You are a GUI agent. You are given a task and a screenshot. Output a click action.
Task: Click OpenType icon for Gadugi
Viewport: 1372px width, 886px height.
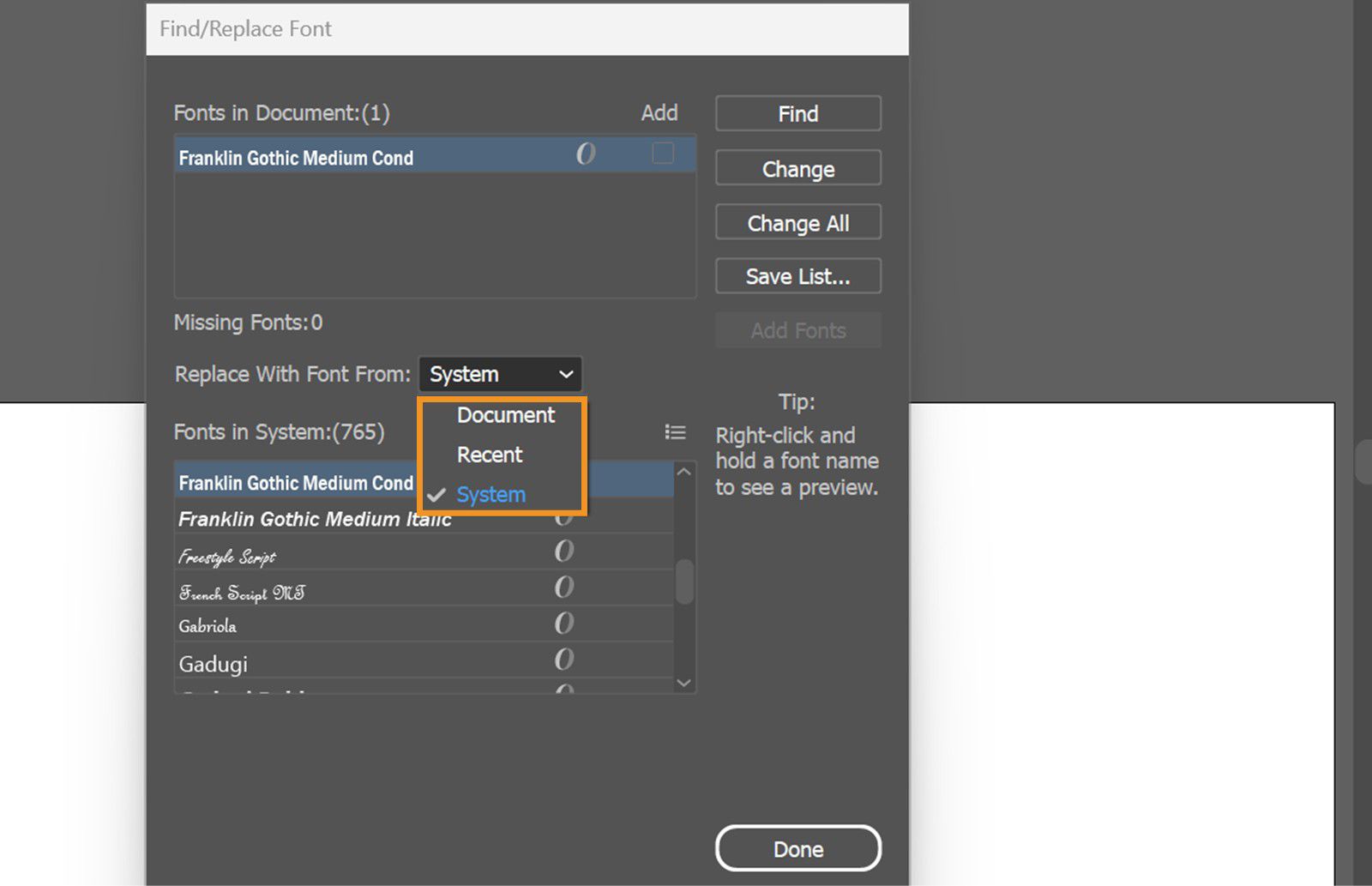click(563, 660)
